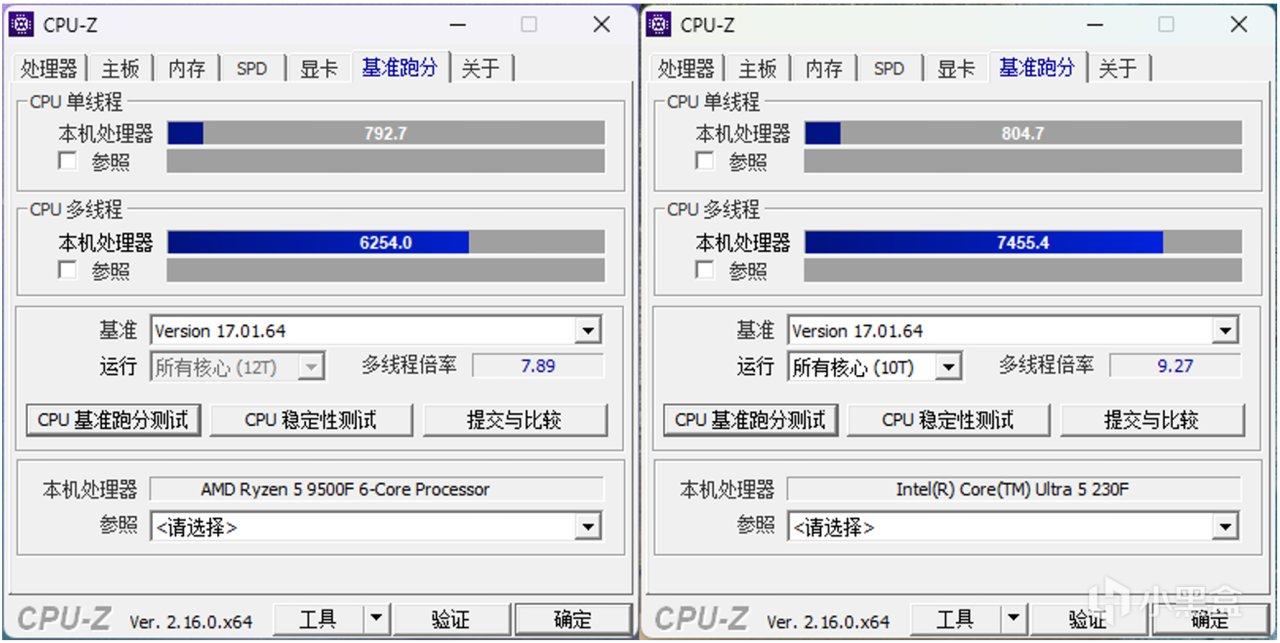Click multi-thread score bar 7455.4
The image size is (1280, 643).
[x=1023, y=242]
